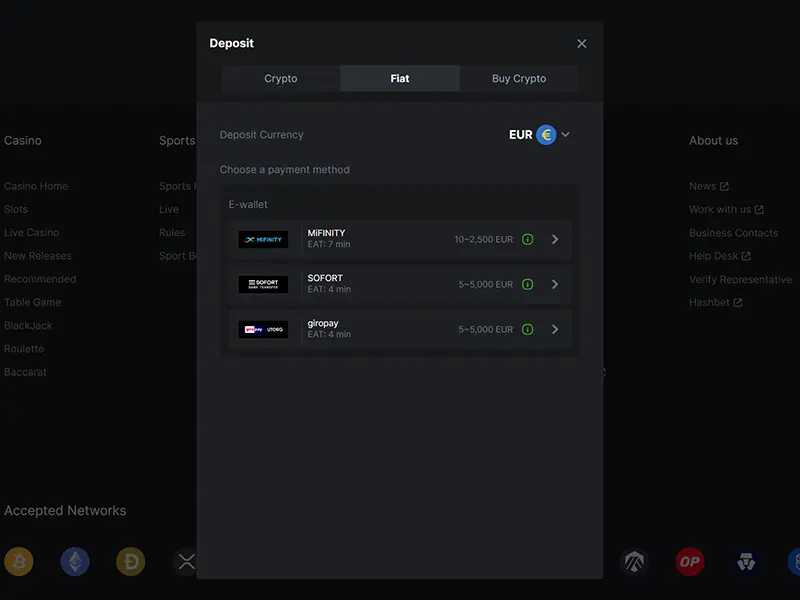The height and width of the screenshot is (600, 800).
Task: Open the News external link
Action: (709, 186)
